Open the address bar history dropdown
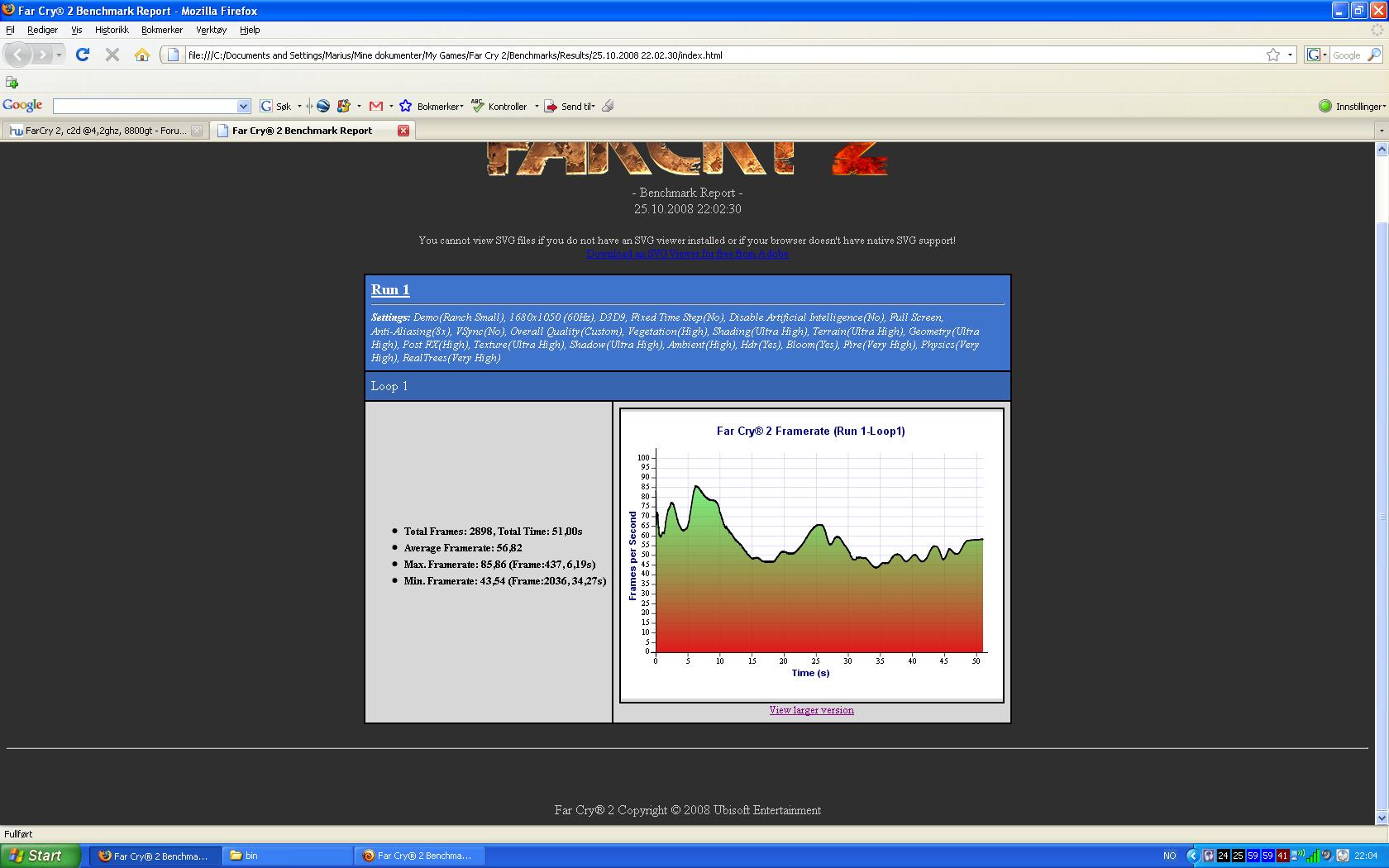This screenshot has height=868, width=1389. [x=1290, y=55]
